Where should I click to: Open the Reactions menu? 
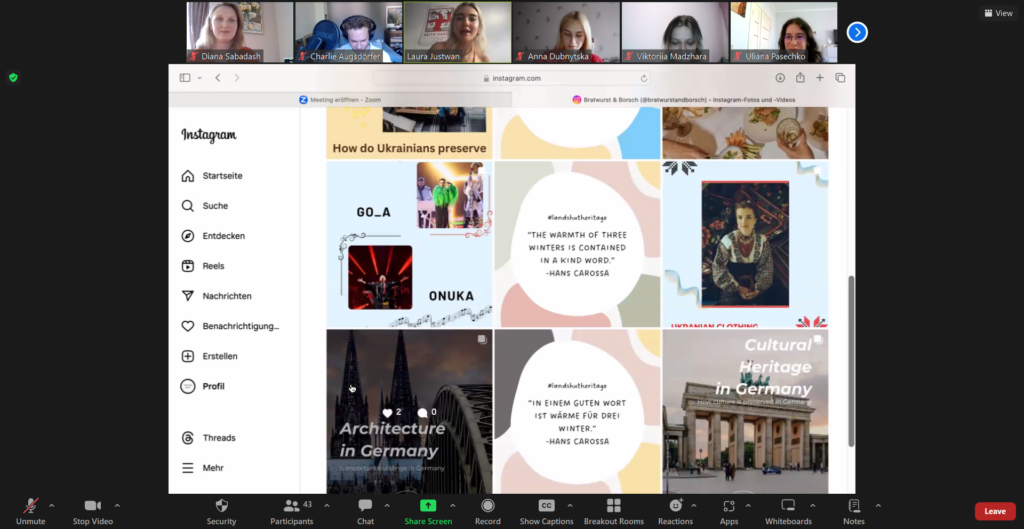coord(675,510)
